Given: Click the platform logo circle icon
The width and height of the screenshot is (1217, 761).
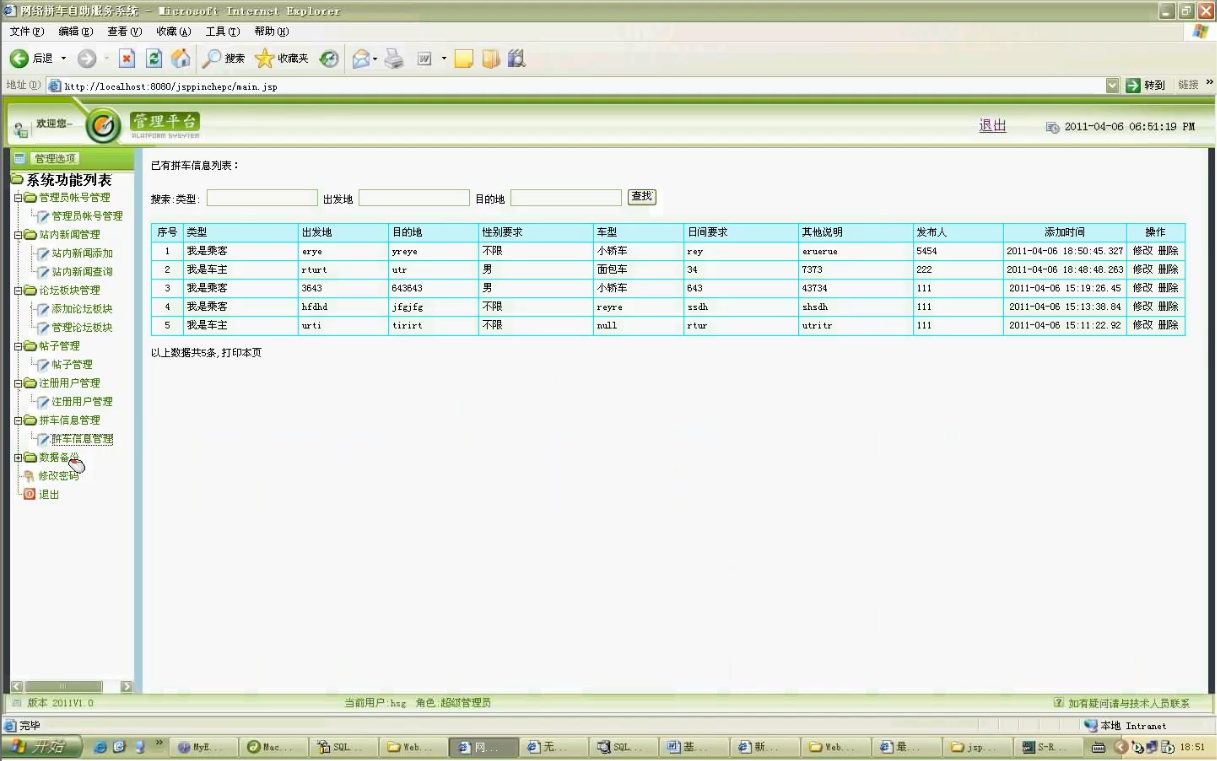Looking at the screenshot, I should [102, 127].
